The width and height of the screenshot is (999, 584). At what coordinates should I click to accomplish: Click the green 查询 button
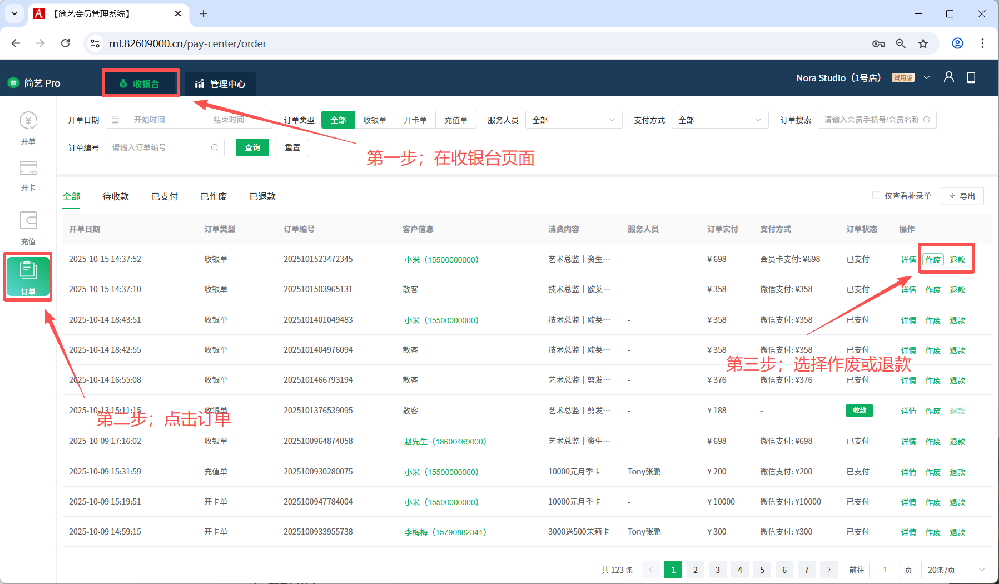[252, 148]
